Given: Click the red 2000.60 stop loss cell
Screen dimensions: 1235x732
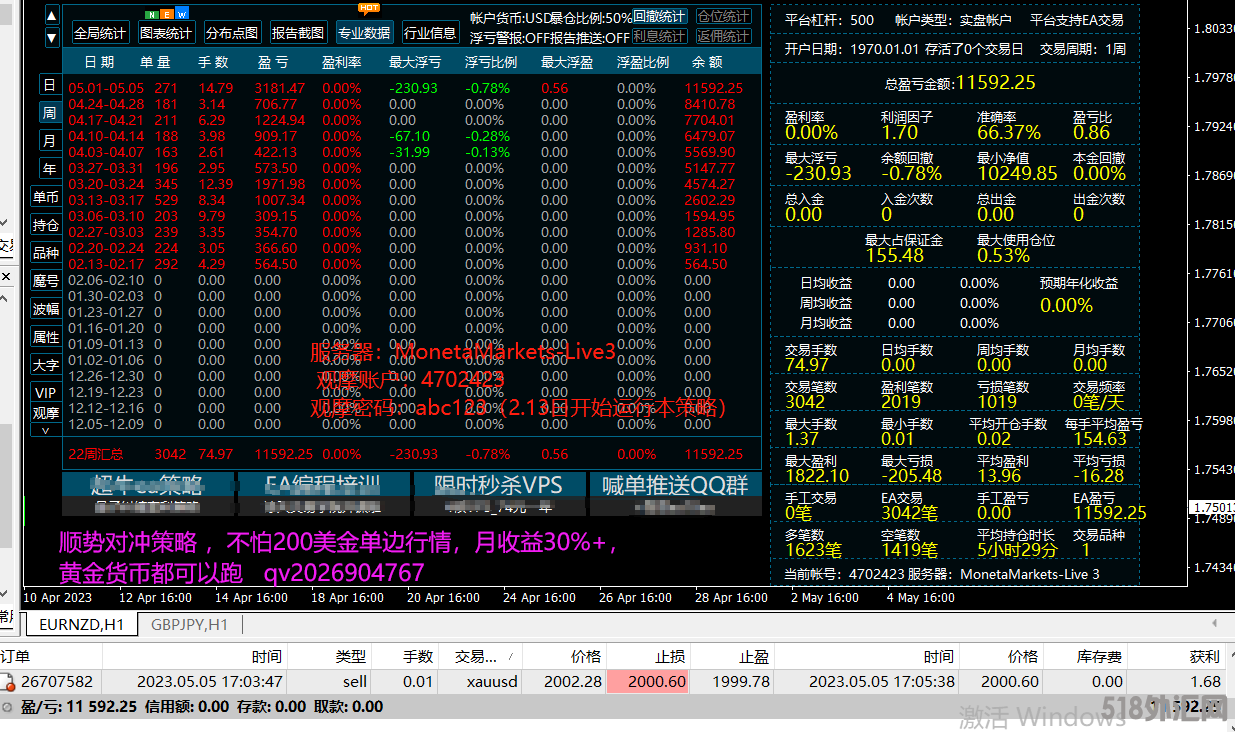Looking at the screenshot, I should (648, 682).
